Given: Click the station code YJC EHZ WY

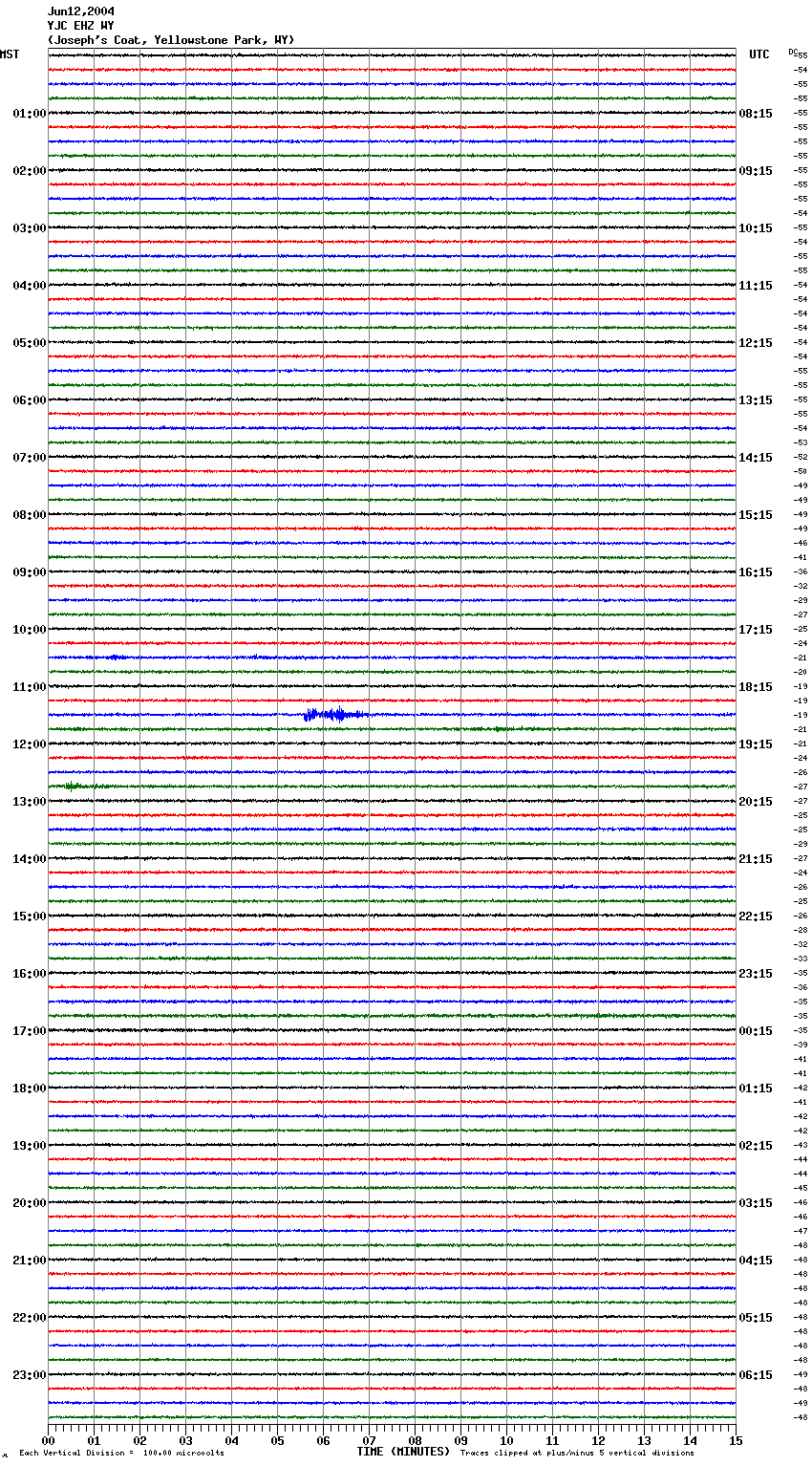Looking at the screenshot, I should coord(81,26).
